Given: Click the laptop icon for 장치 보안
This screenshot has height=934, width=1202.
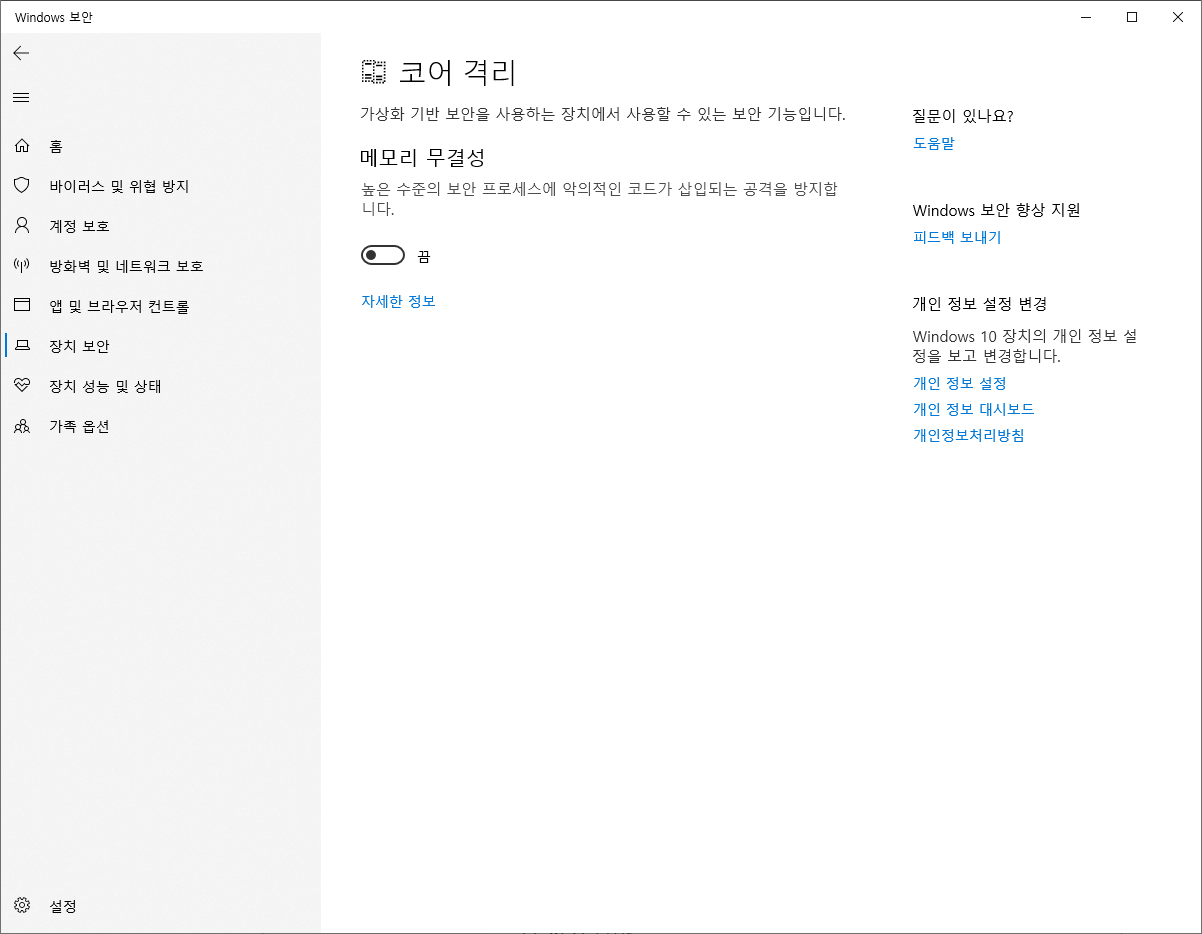Looking at the screenshot, I should (x=22, y=346).
